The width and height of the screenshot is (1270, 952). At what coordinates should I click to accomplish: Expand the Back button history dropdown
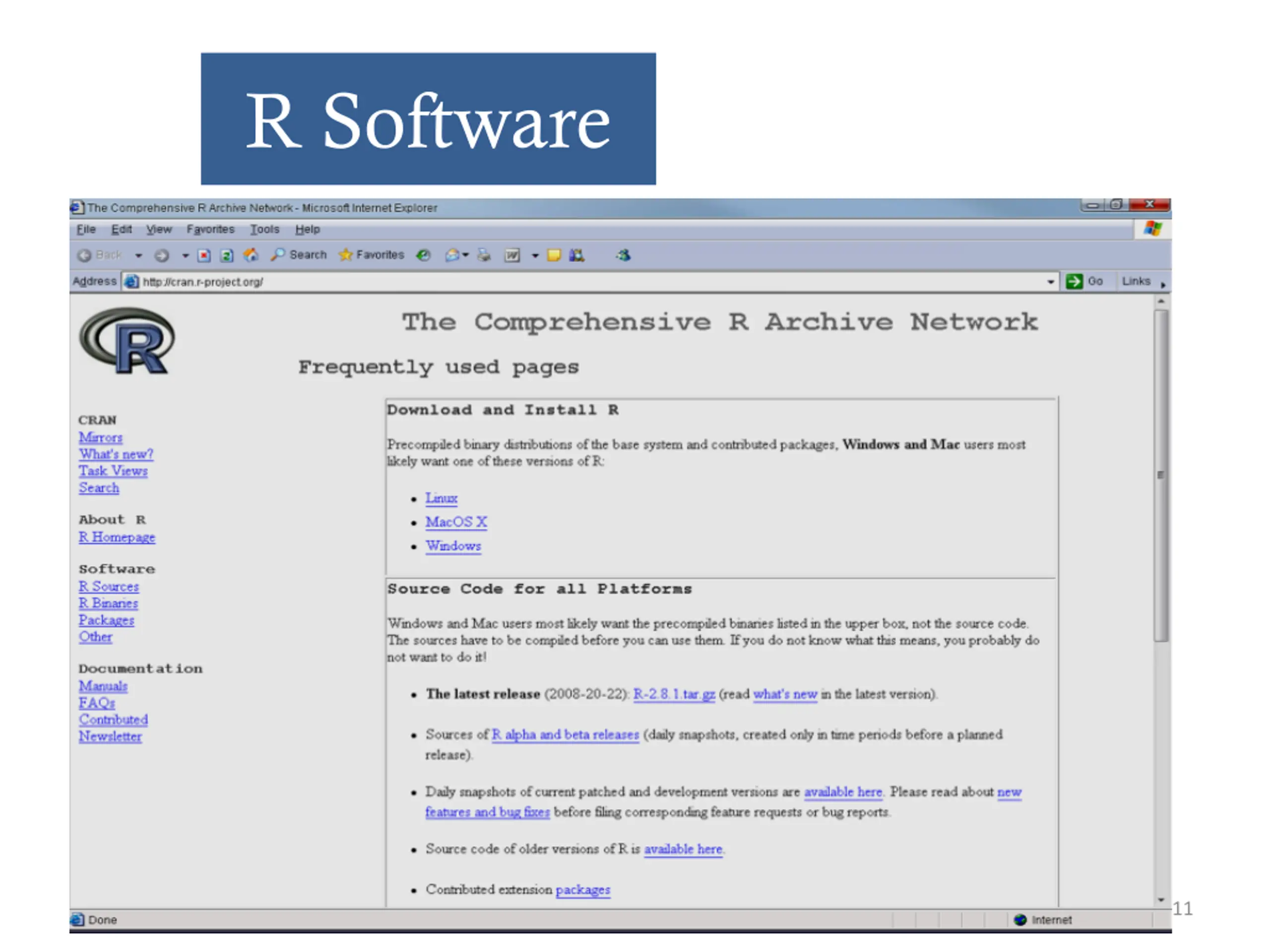(x=138, y=256)
